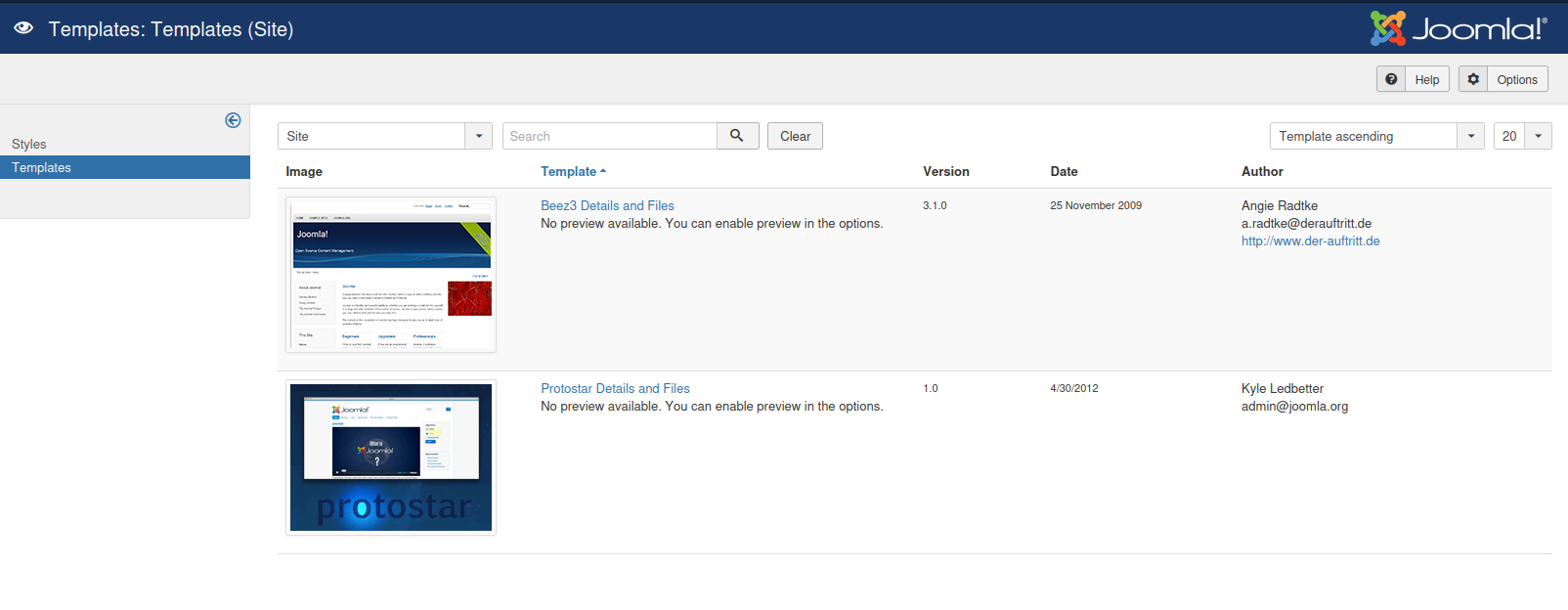Click author name Kyle Ledbetter
The image size is (1568, 610).
1283,388
